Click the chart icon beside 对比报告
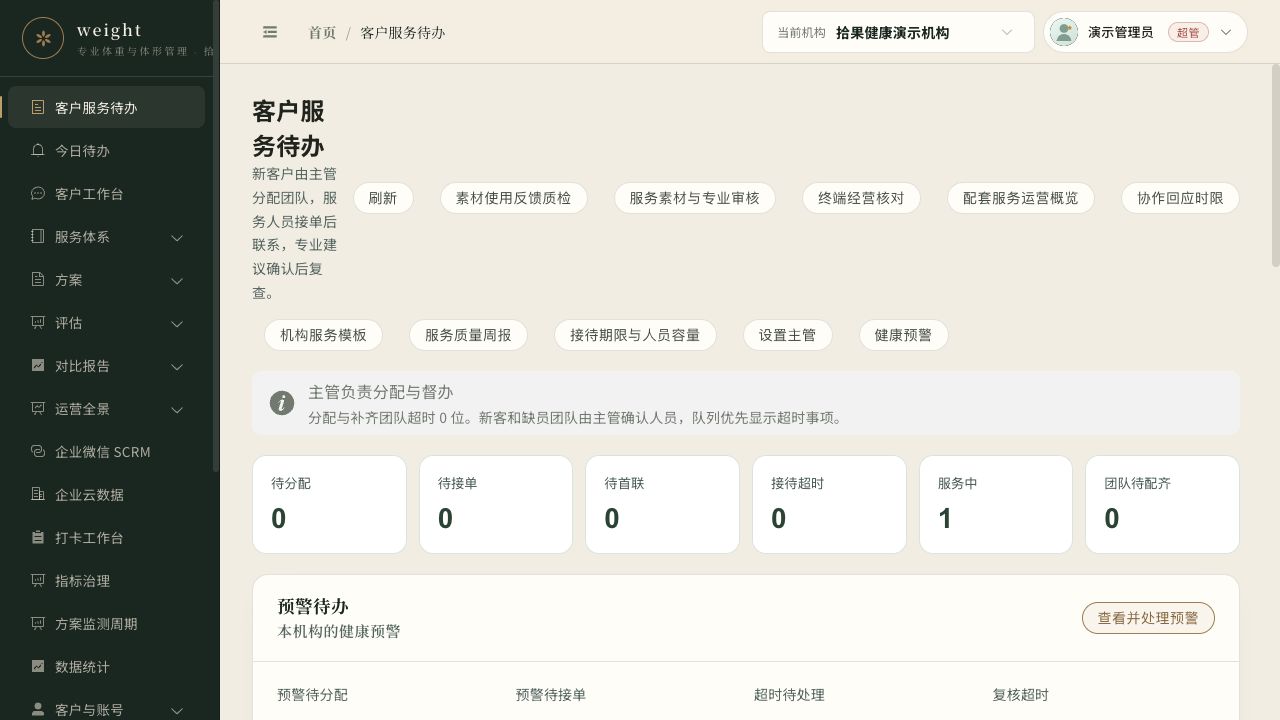This screenshot has height=720, width=1280. [38, 365]
